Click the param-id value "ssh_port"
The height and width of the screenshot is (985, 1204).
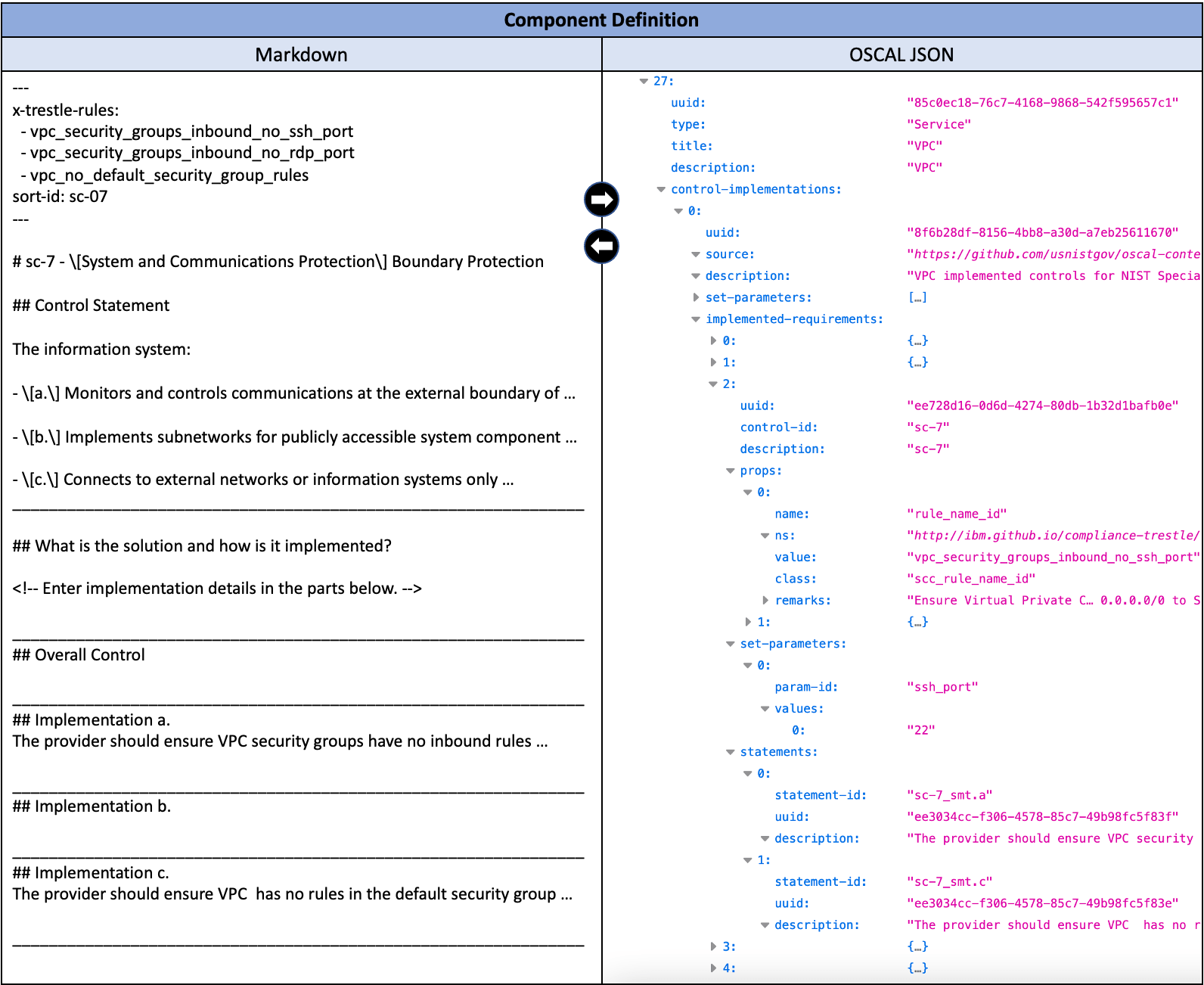coord(942,687)
